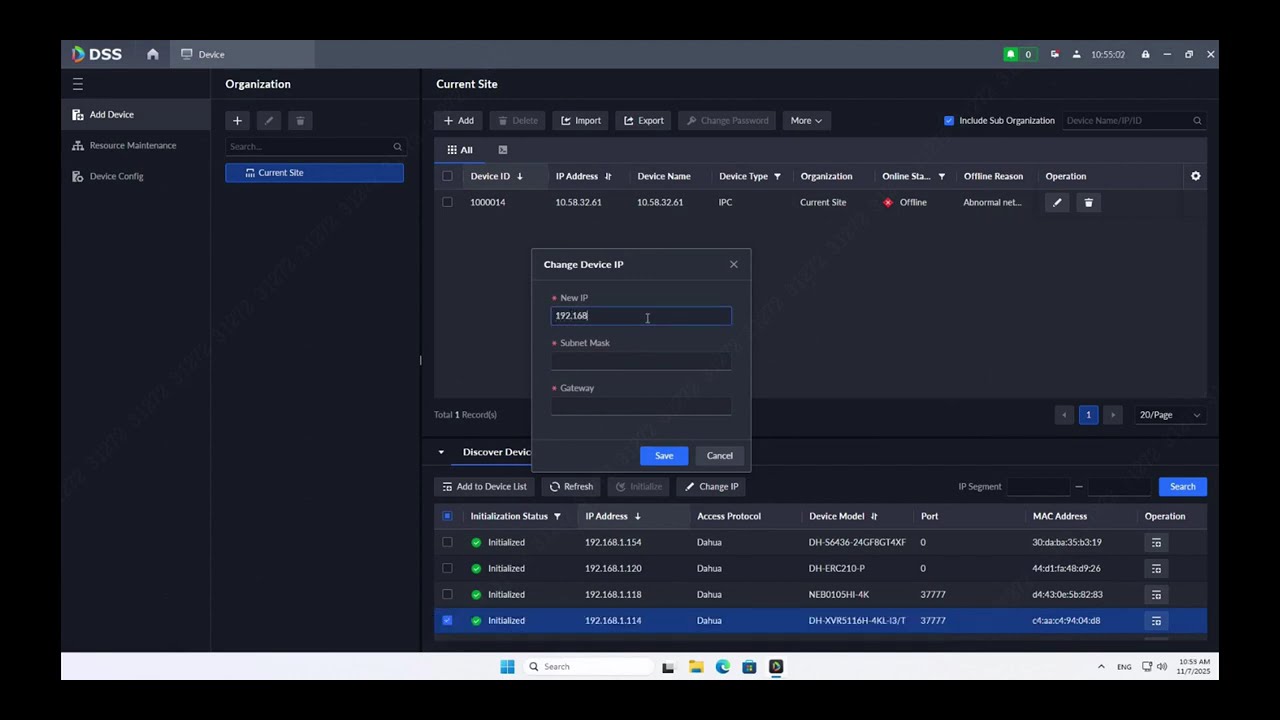The height and width of the screenshot is (720, 1280).
Task: Open the device table column settings gear
Action: (1195, 176)
